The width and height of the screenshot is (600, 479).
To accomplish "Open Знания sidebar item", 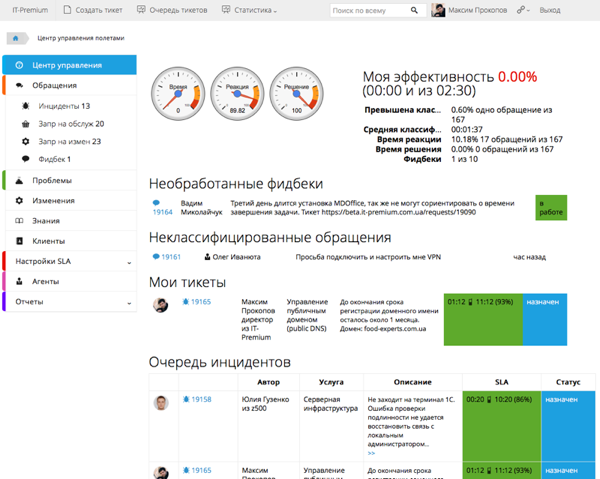I will [69, 221].
